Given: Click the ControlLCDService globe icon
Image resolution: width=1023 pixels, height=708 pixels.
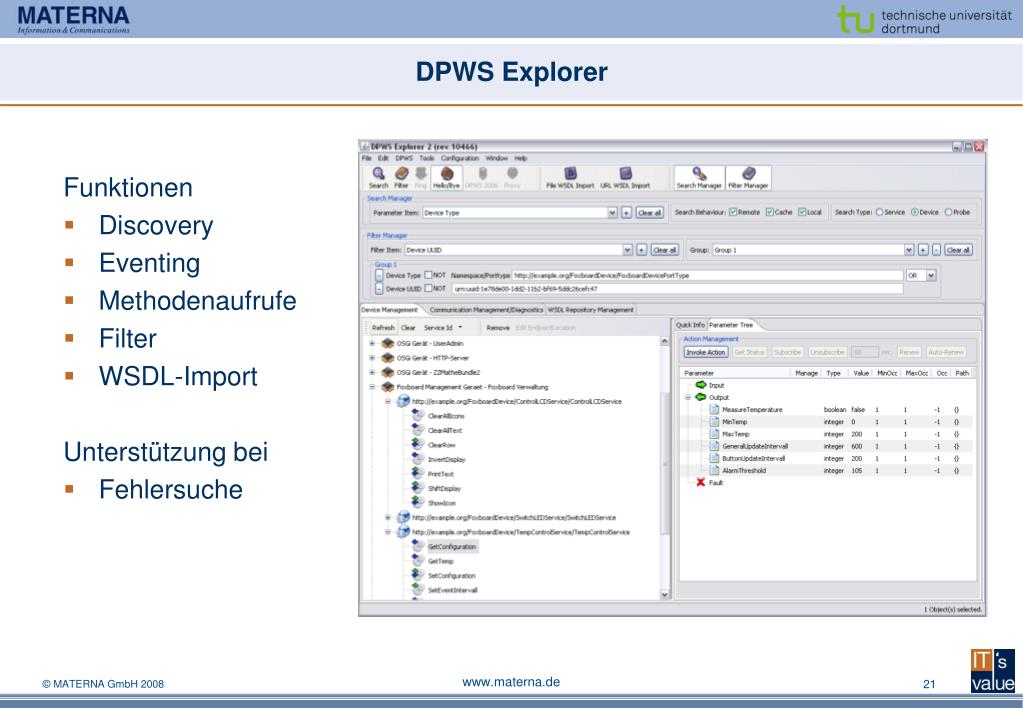Looking at the screenshot, I should coord(403,401).
